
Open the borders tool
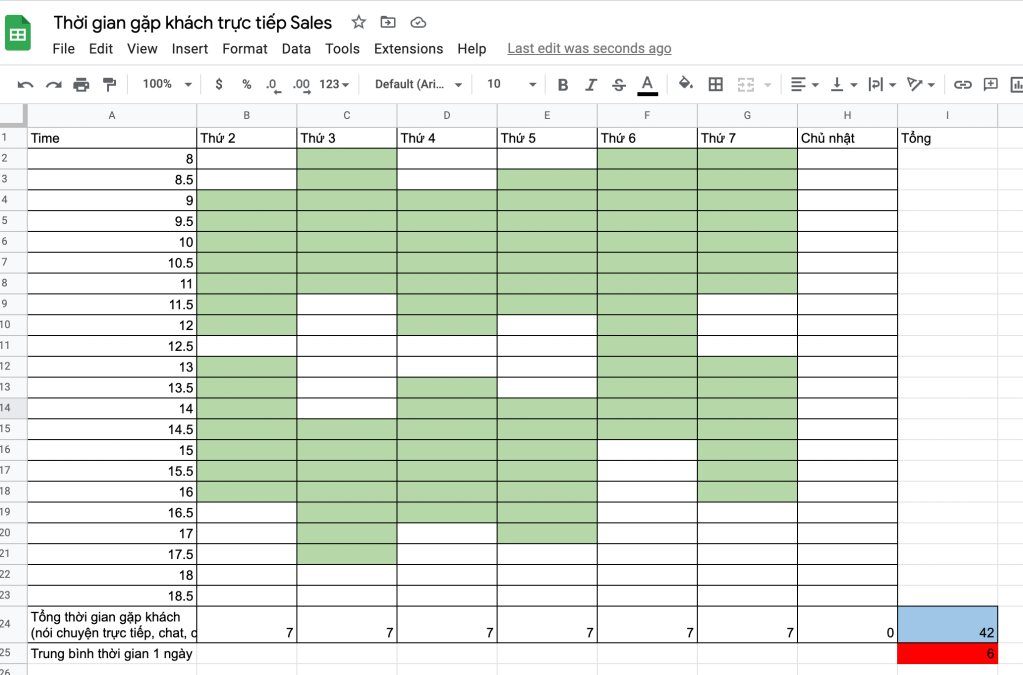click(715, 84)
